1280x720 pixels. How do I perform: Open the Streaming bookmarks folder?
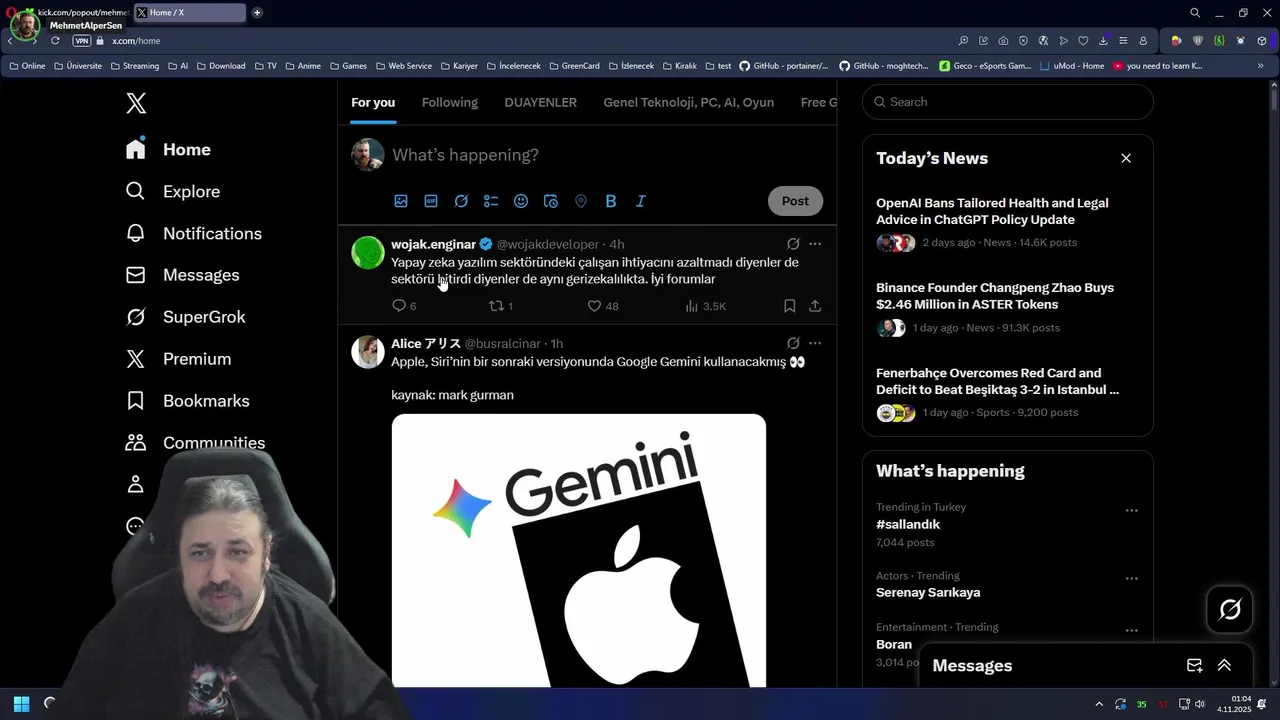[x=134, y=66]
